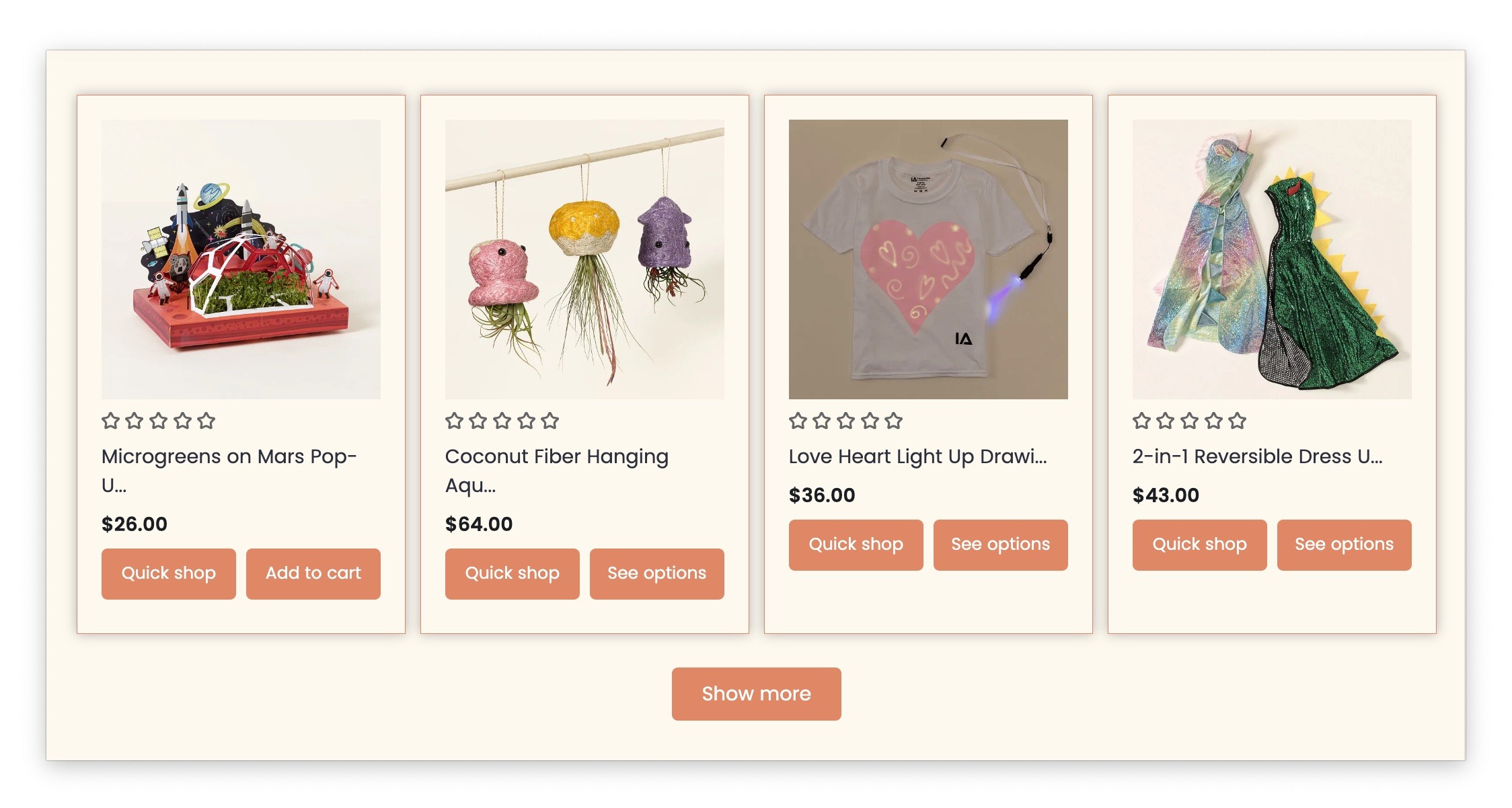Screen dimensions: 1512x808
Task: Click first rating star of Microgreens on Mars
Action: click(110, 421)
